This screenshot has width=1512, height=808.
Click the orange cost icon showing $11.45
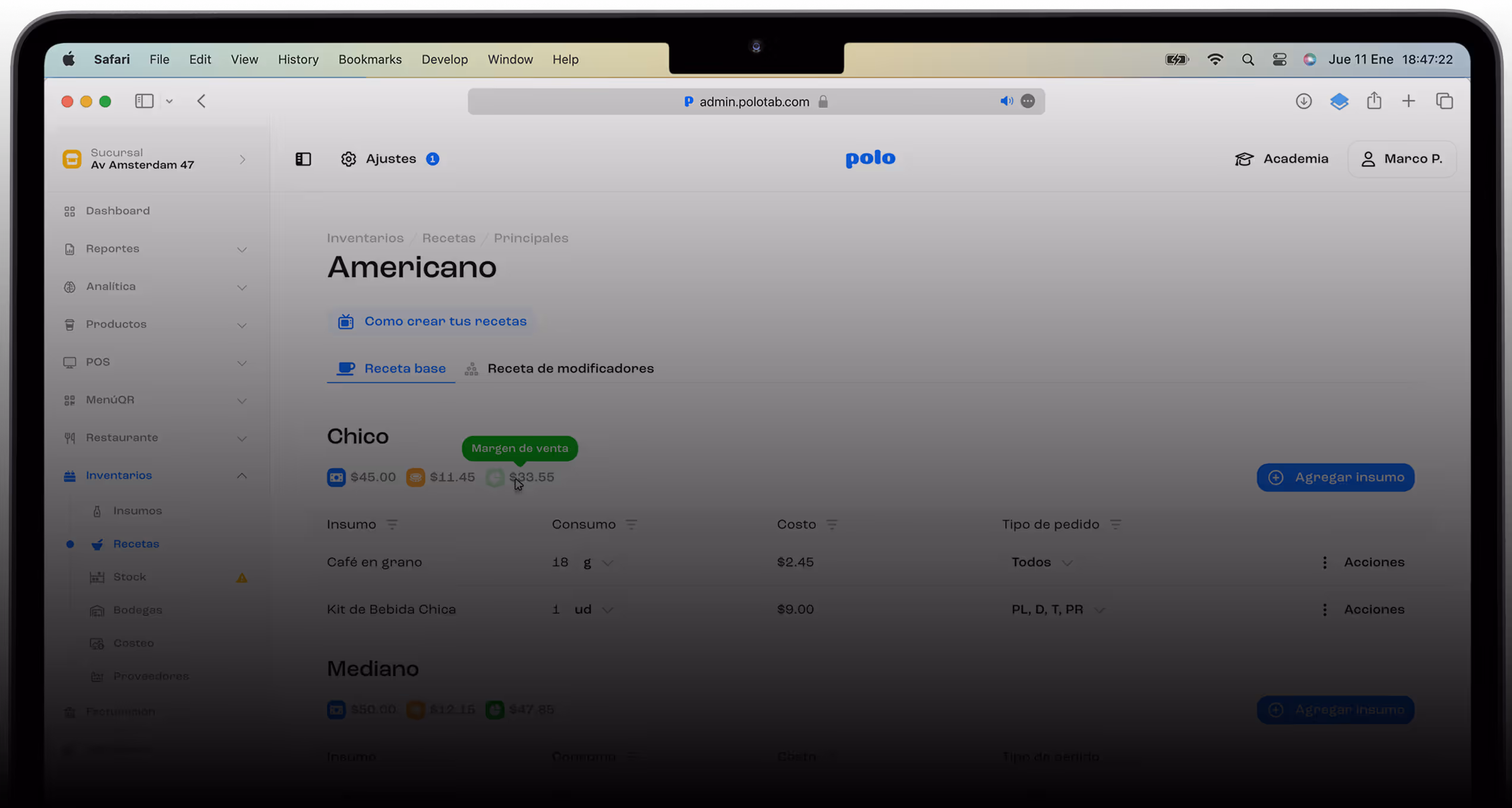(415, 478)
